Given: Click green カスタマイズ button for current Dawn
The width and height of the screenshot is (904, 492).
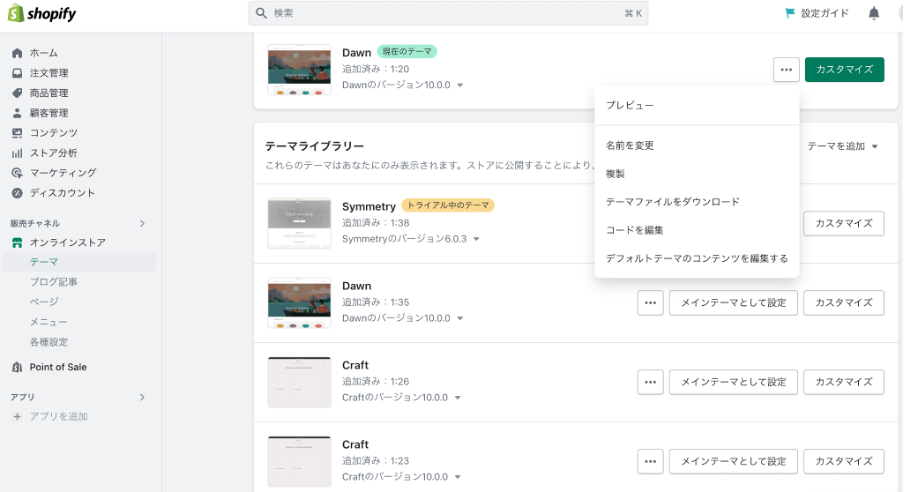Looking at the screenshot, I should click(x=844, y=70).
